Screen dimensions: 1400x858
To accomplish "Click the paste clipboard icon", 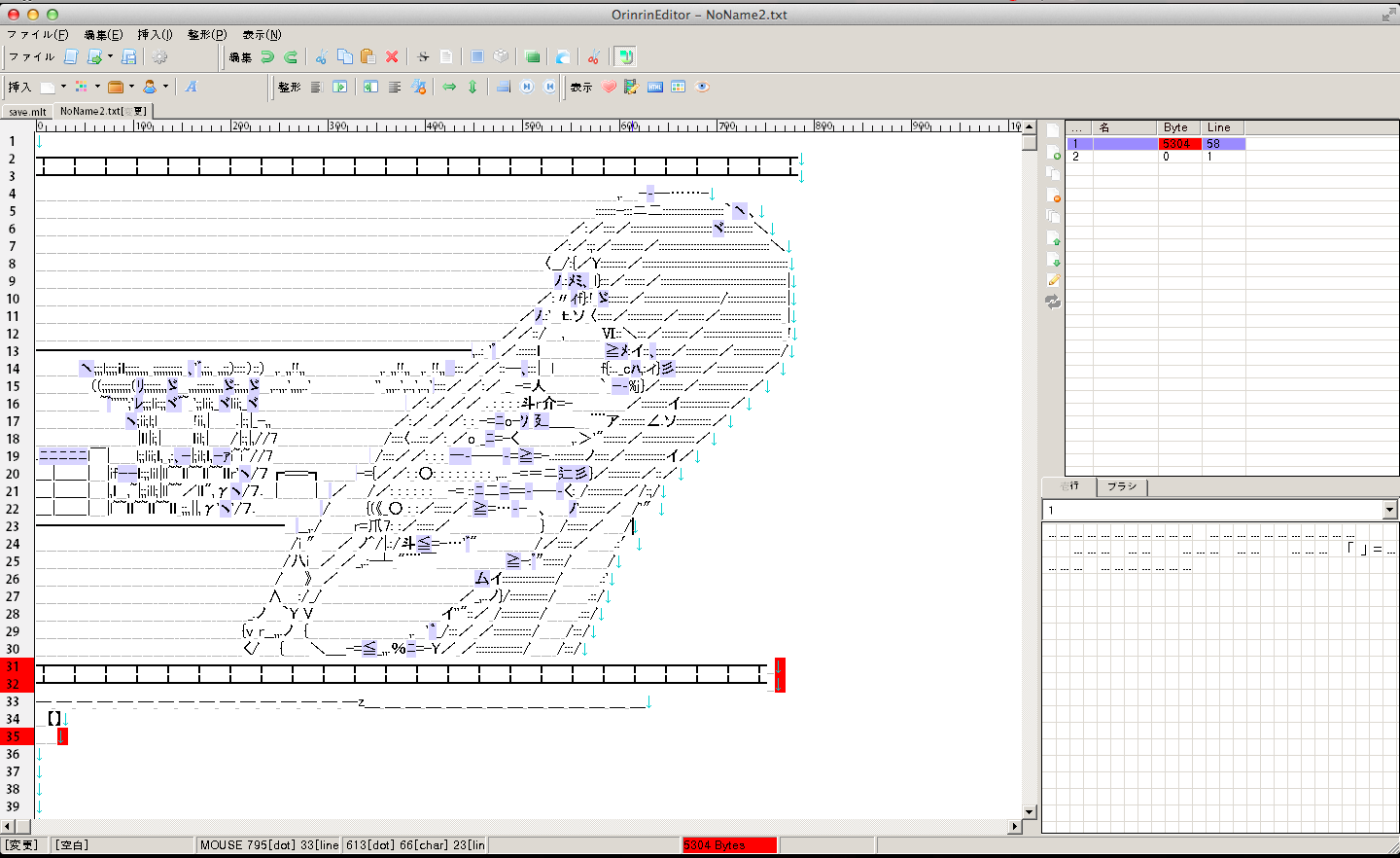I will tap(367, 57).
